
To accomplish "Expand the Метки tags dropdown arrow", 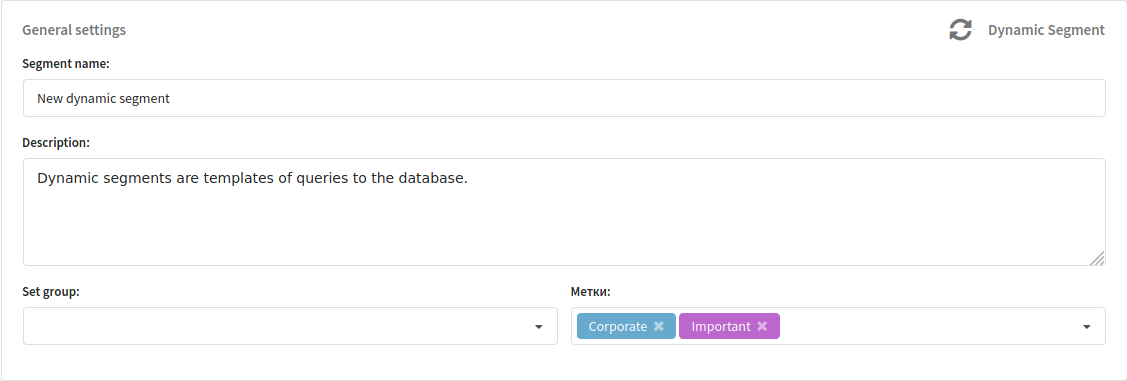I will (1087, 327).
